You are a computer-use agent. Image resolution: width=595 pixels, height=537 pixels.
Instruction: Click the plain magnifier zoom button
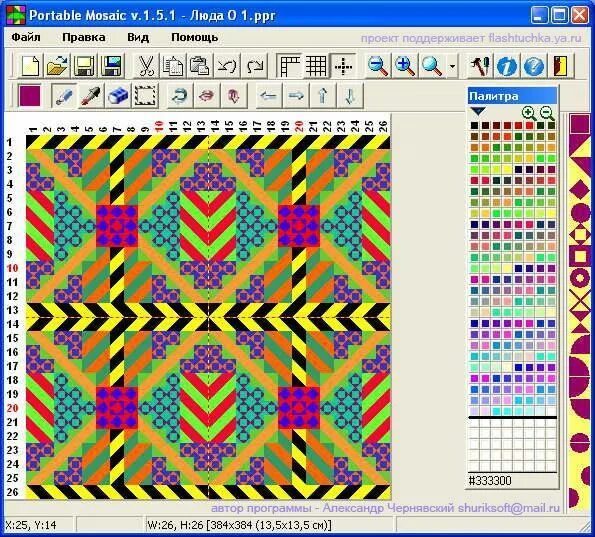[432, 66]
